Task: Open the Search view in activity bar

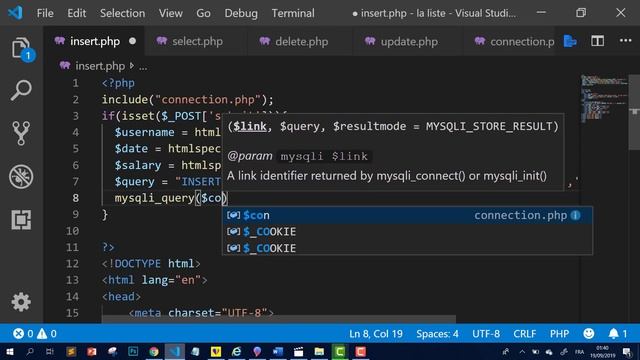Action: (21, 90)
